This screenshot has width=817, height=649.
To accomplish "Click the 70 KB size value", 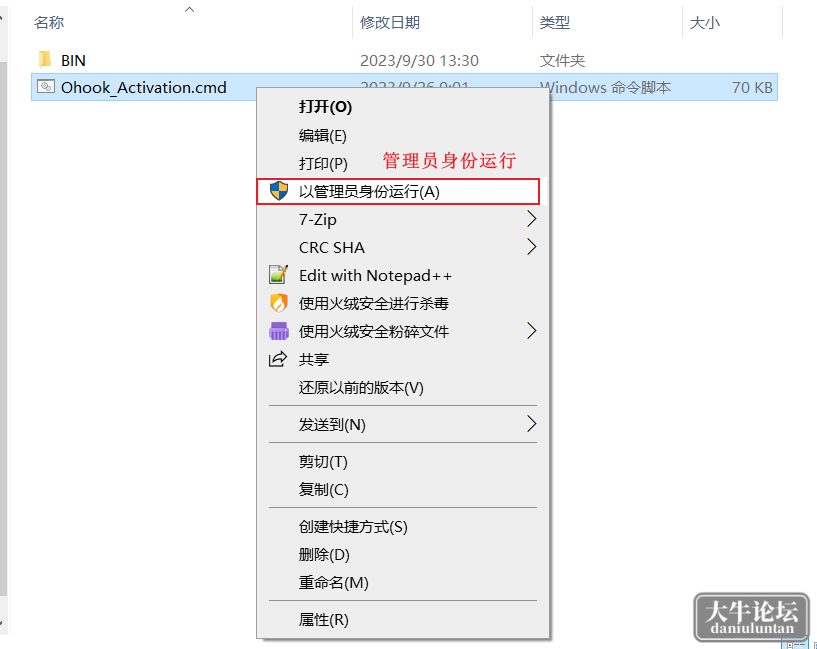I will point(752,88).
